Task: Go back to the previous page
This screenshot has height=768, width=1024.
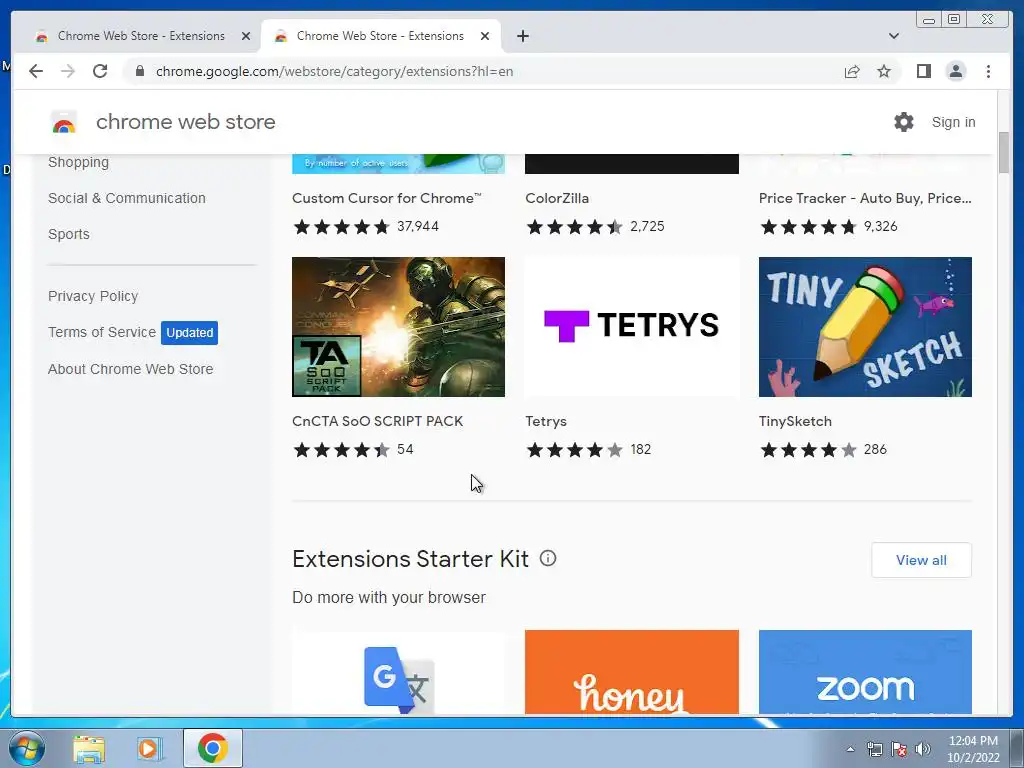Action: [36, 71]
